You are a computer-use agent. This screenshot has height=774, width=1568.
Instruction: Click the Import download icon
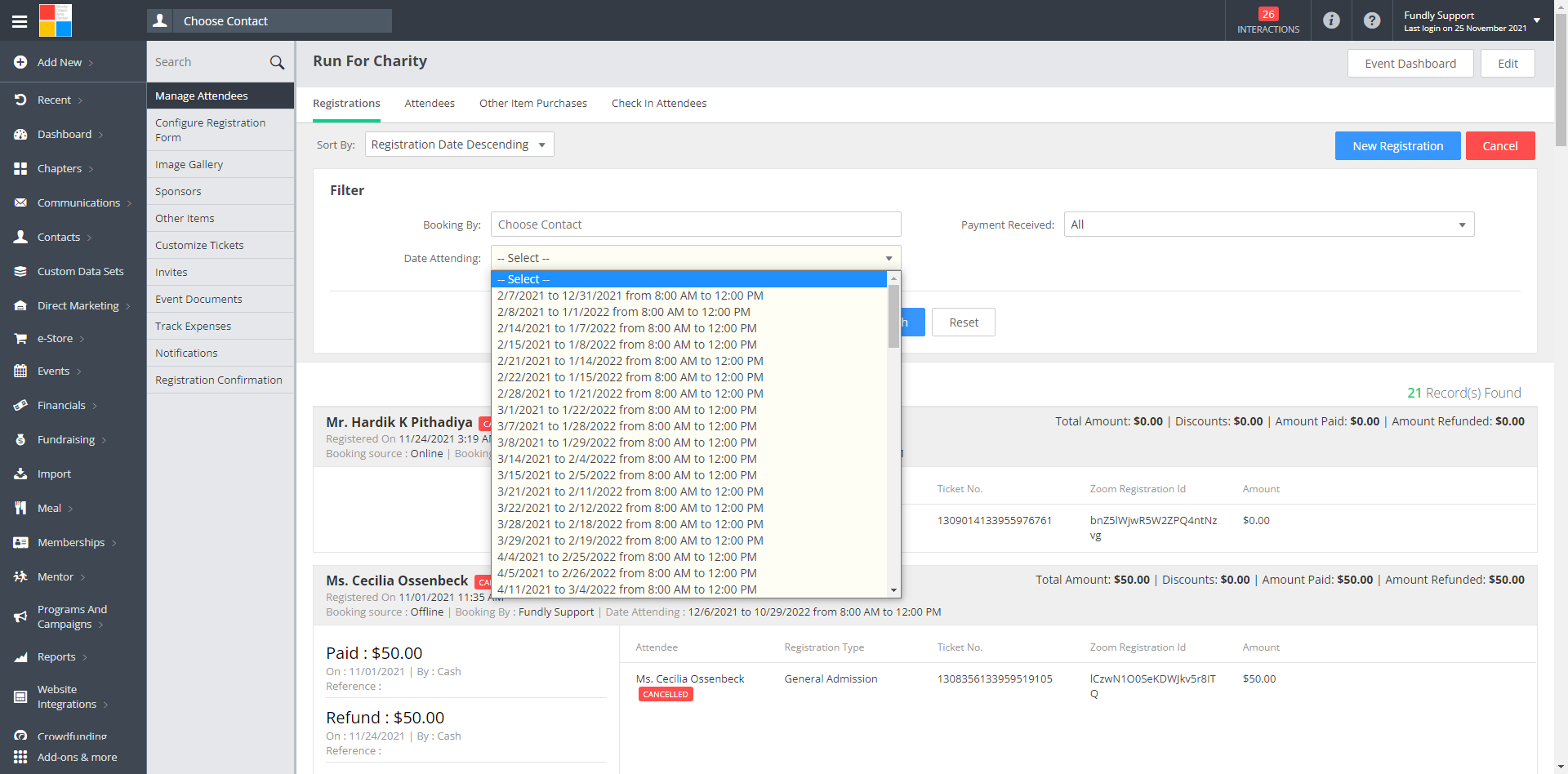tap(20, 474)
